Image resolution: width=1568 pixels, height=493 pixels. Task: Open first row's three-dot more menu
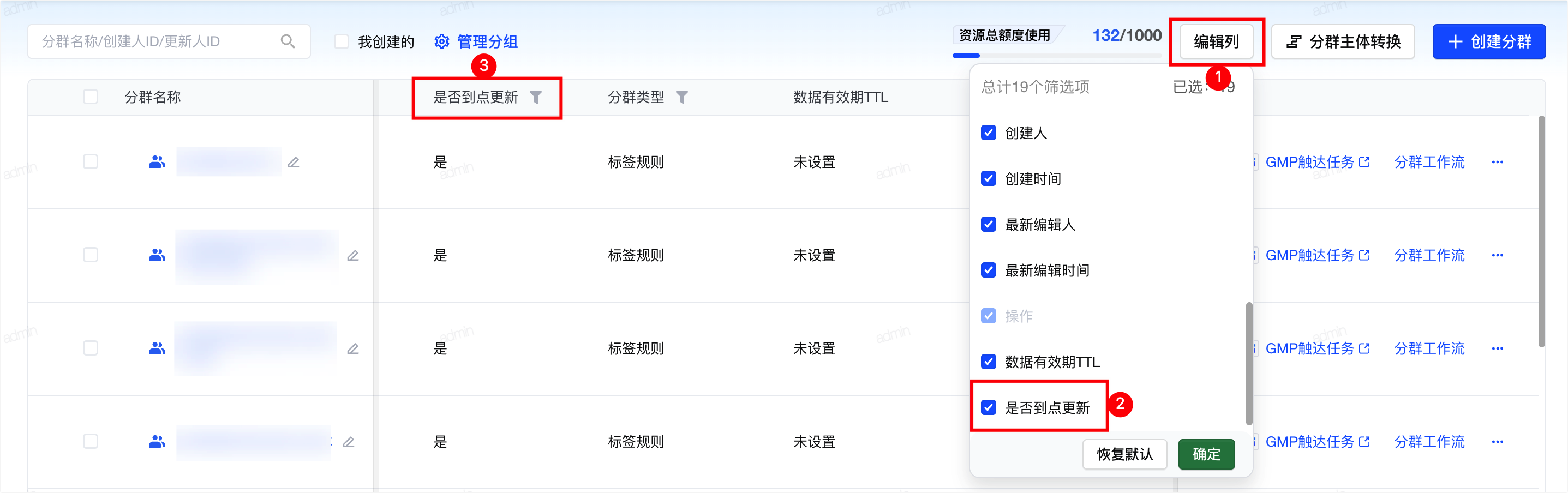tap(1498, 162)
